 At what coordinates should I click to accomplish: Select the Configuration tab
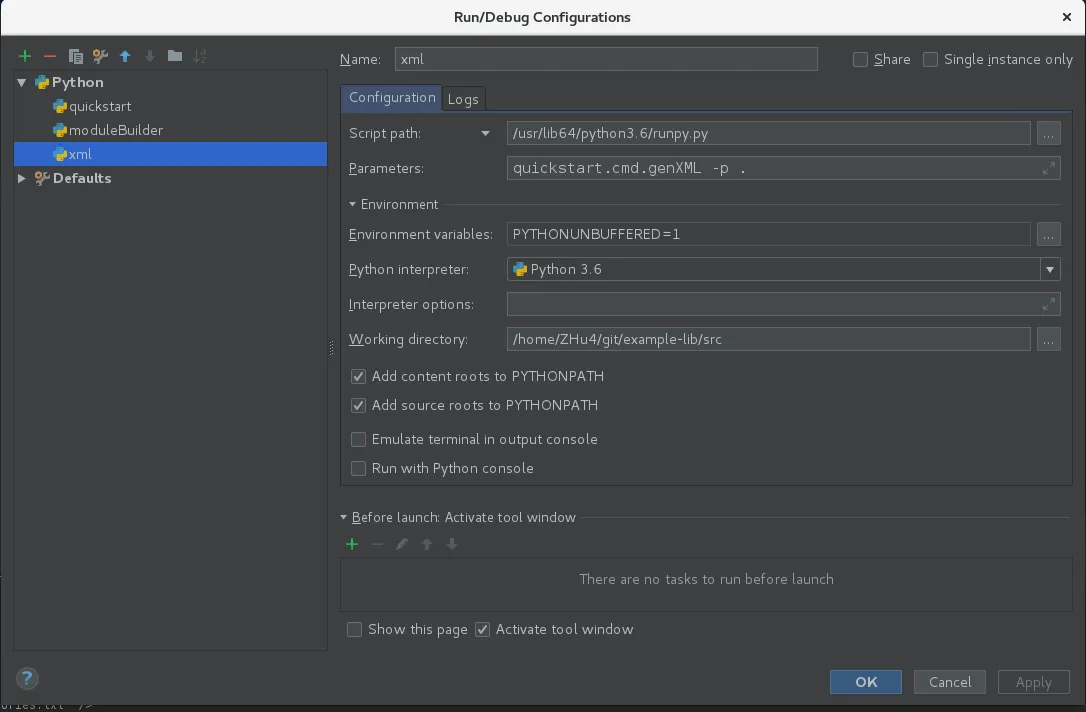[x=392, y=98]
